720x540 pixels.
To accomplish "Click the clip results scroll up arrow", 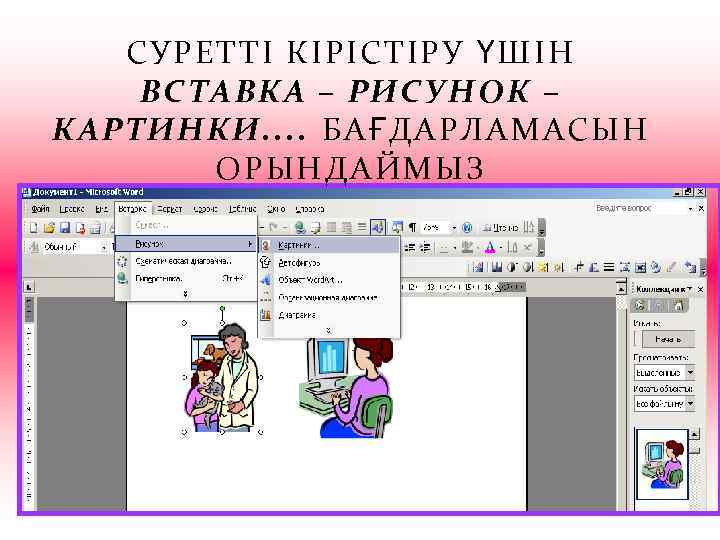I will tap(694, 433).
